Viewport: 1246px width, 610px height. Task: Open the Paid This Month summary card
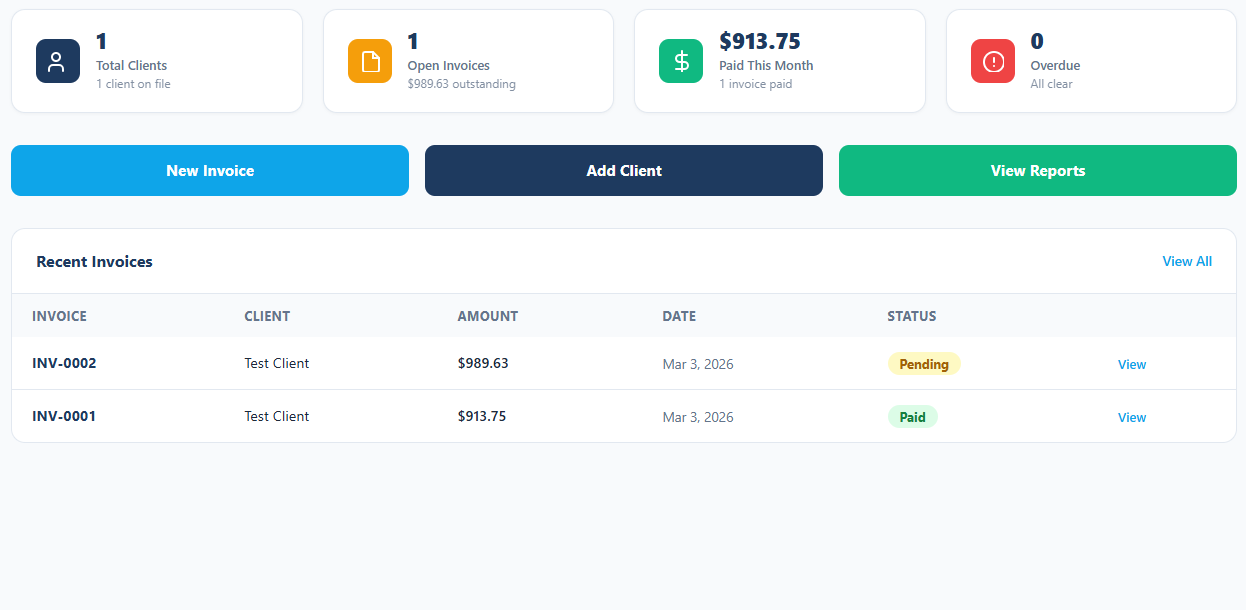click(x=780, y=60)
